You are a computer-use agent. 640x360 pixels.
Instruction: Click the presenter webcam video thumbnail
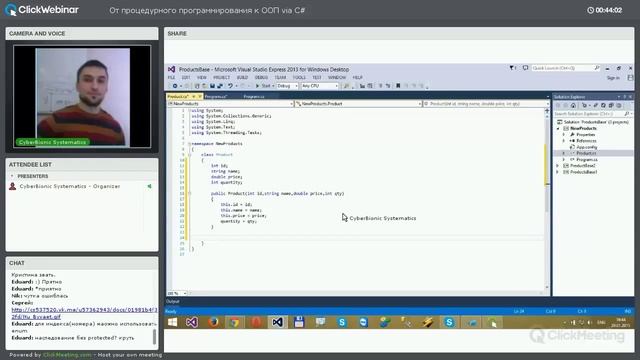(x=82, y=97)
